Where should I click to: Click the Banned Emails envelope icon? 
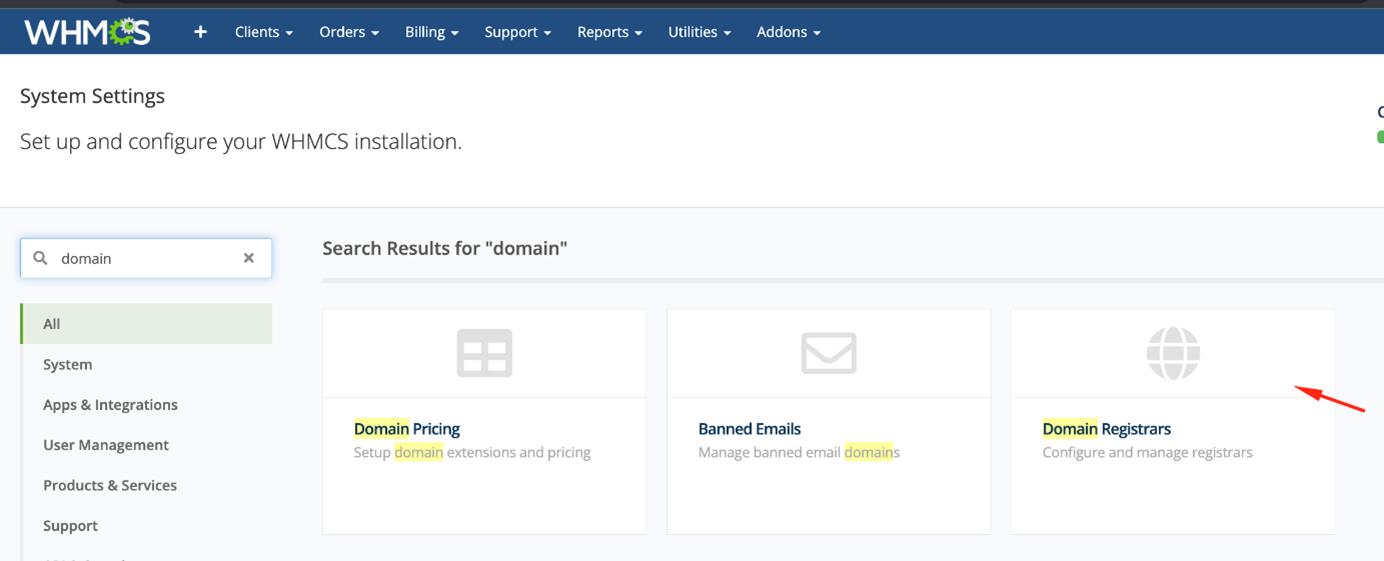pyautogui.click(x=828, y=353)
